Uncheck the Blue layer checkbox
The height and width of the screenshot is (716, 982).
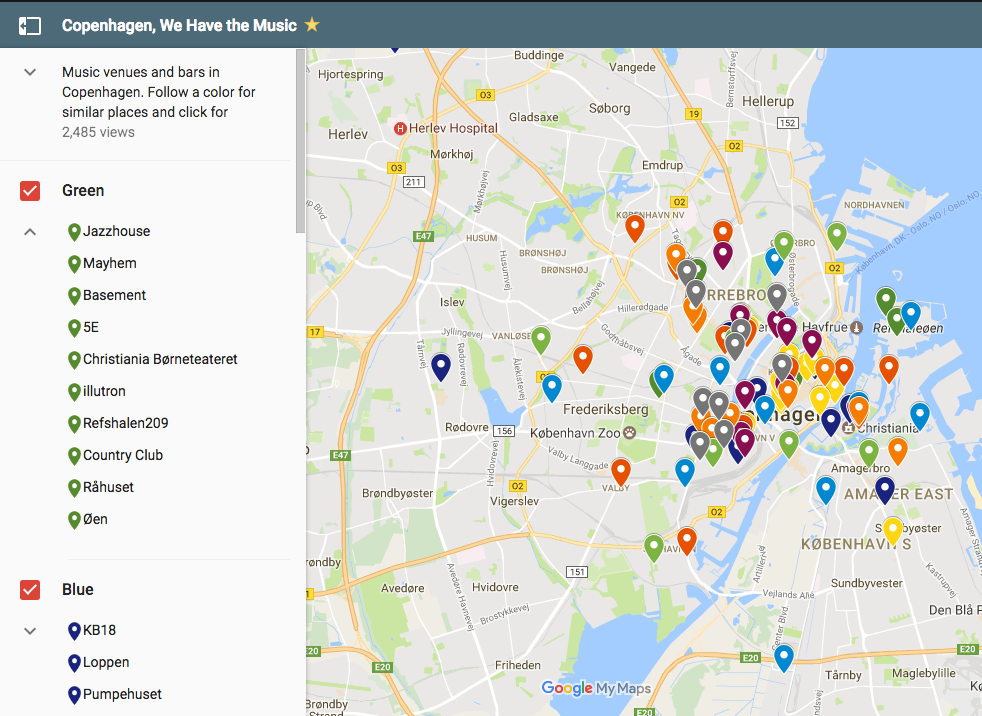coord(30,589)
